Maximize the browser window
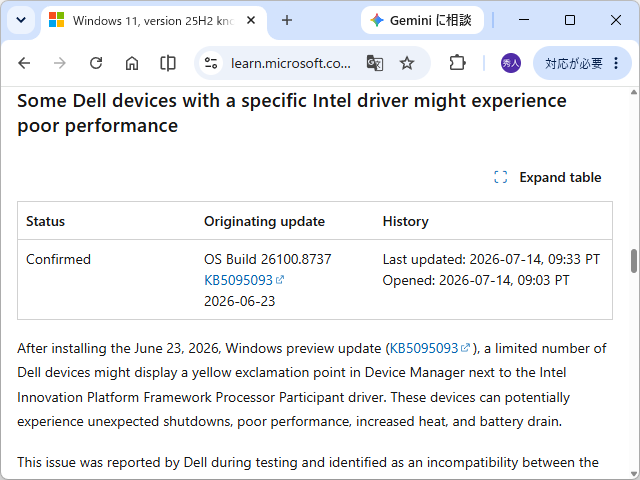The image size is (640, 480). 570,20
